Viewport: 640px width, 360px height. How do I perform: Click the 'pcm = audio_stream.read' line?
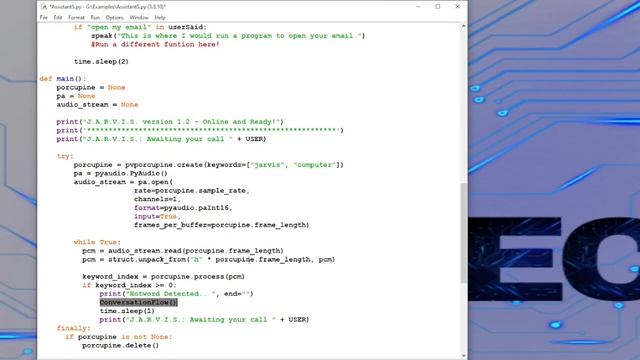pyautogui.click(x=183, y=251)
